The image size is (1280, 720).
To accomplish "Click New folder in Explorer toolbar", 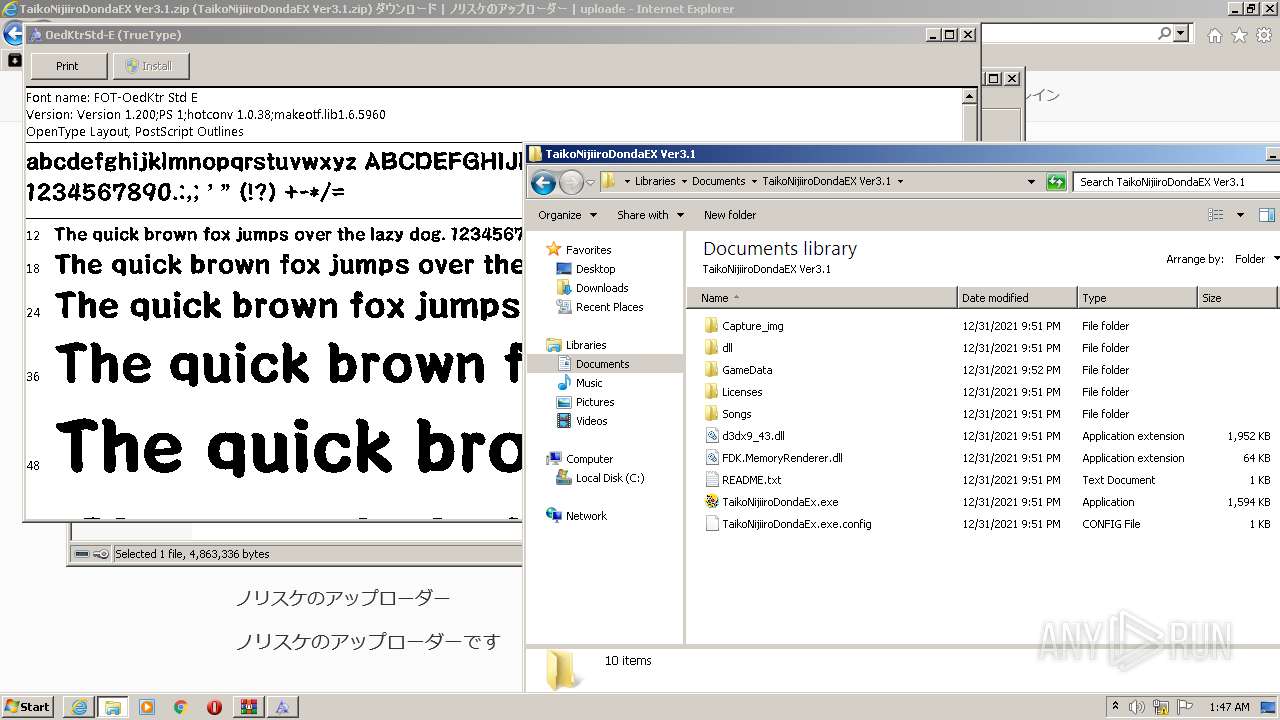I will (730, 215).
